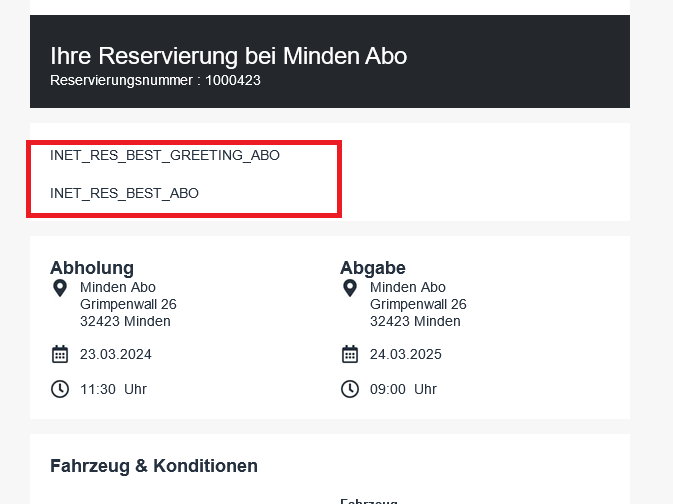The height and width of the screenshot is (504, 673).
Task: Click the Minden Abo station name under Abgabe
Action: tap(408, 288)
